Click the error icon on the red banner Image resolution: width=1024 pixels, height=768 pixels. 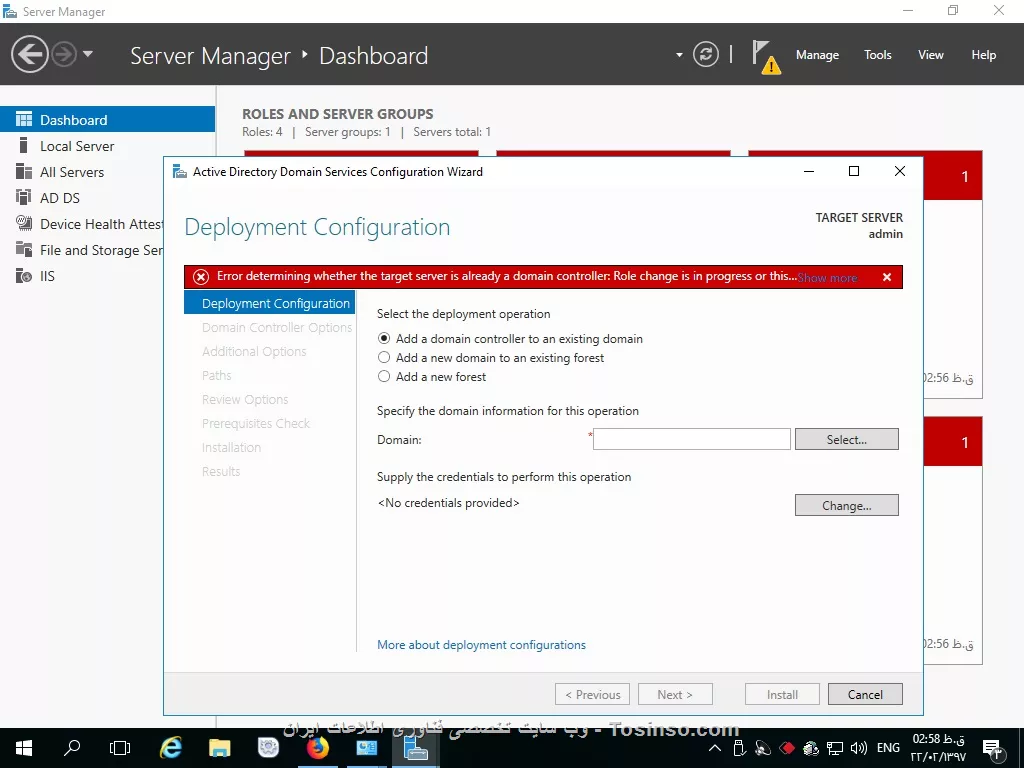coord(201,277)
